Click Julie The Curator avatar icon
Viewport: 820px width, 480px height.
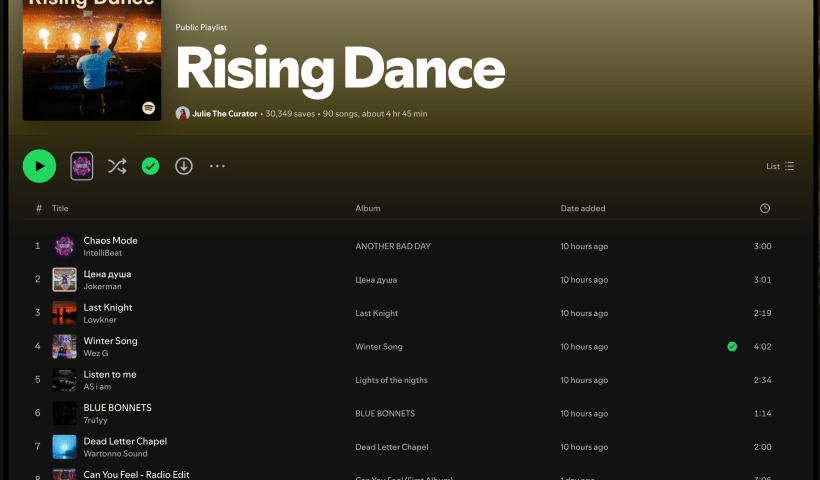(x=182, y=114)
